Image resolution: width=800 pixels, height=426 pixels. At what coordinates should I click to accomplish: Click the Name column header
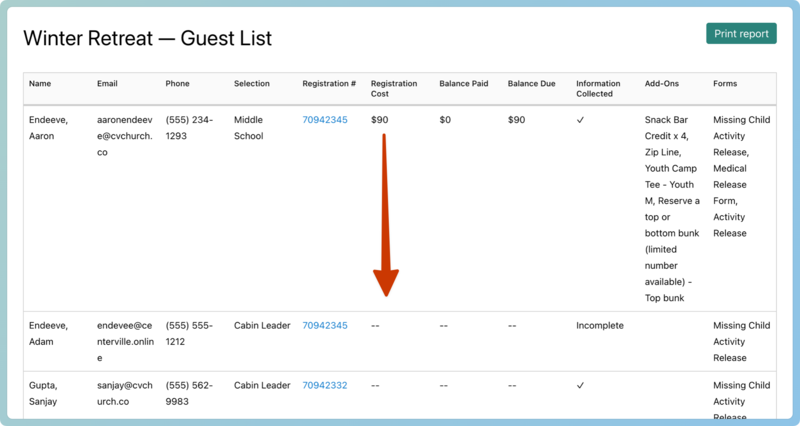pyautogui.click(x=40, y=84)
